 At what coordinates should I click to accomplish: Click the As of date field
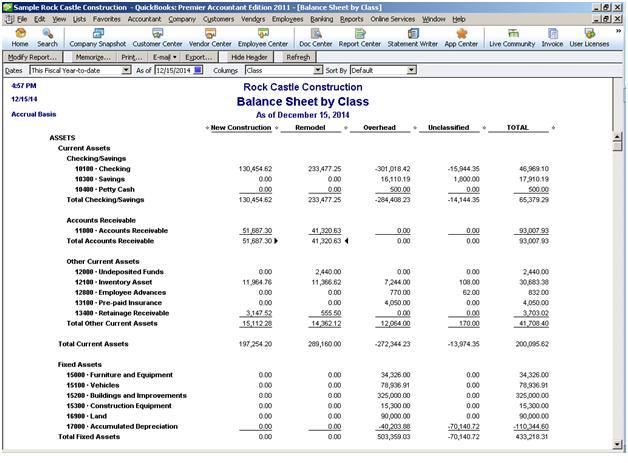(174, 70)
